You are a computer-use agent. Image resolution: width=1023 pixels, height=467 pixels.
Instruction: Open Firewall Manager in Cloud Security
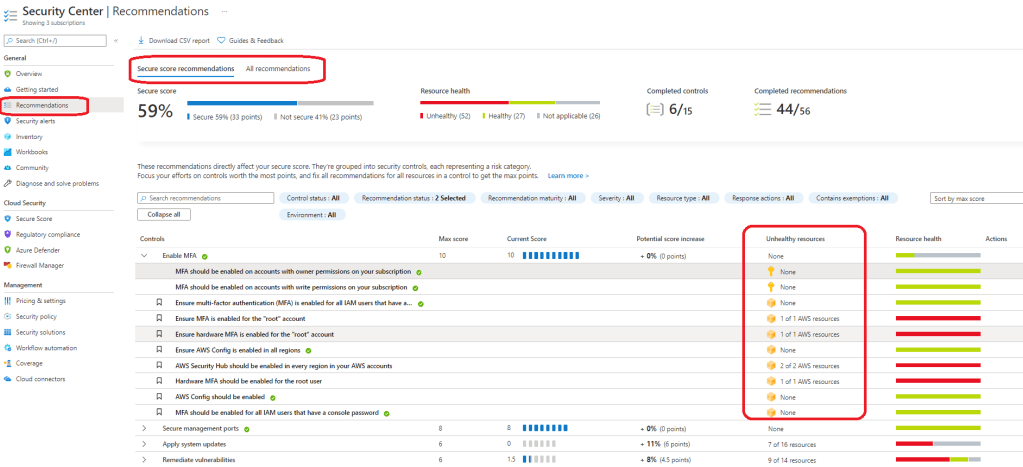point(8,265)
